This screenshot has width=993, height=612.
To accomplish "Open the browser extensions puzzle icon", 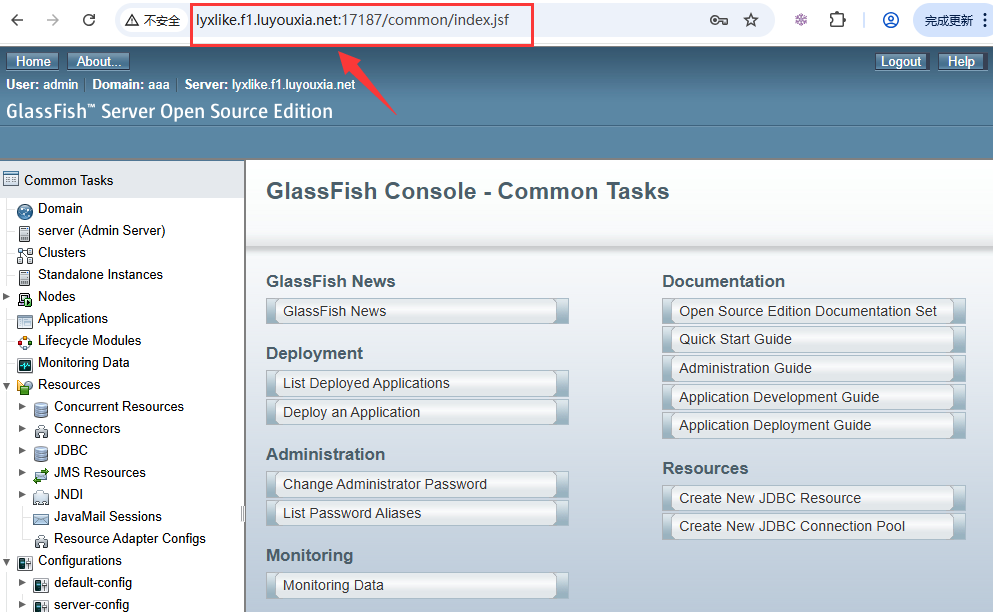I will (837, 20).
